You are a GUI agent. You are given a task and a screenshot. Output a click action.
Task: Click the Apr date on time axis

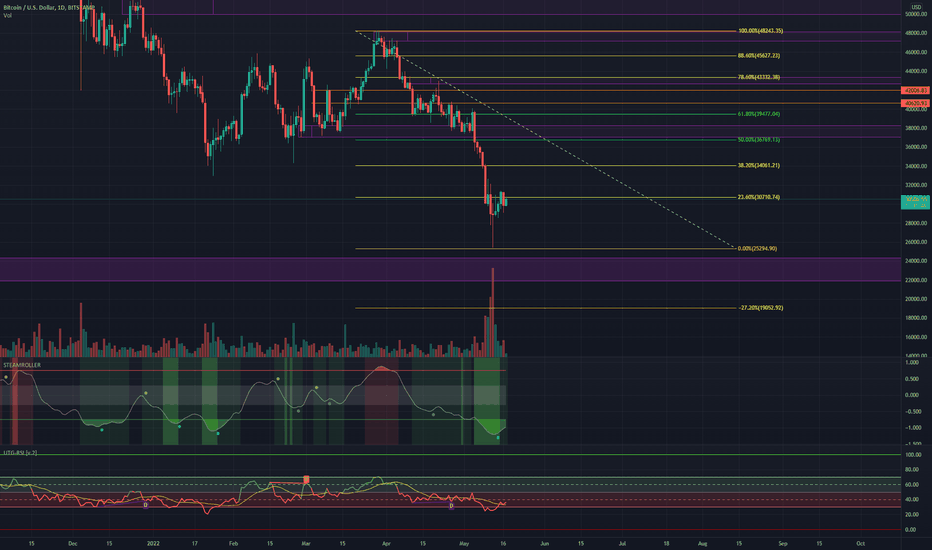386,543
